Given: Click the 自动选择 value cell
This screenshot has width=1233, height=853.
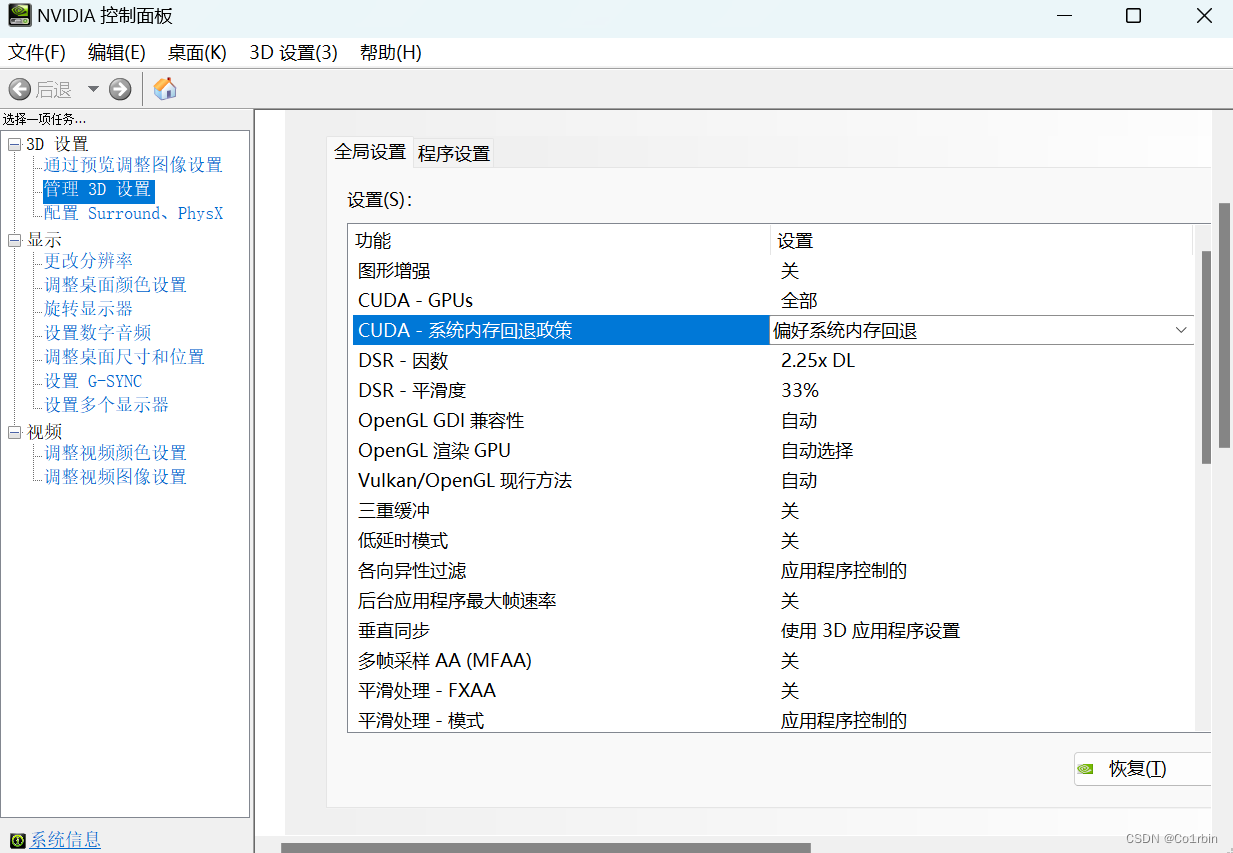Looking at the screenshot, I should click(817, 450).
